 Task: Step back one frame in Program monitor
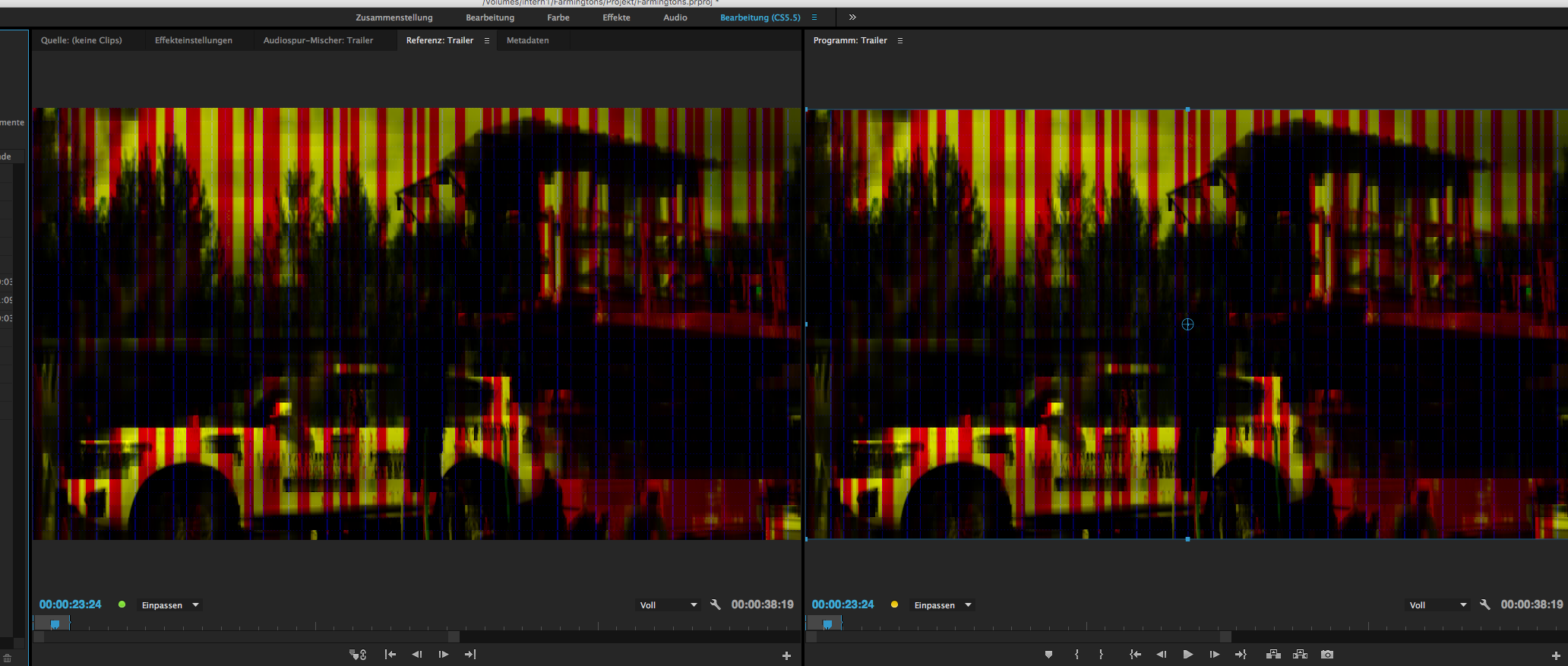pyautogui.click(x=1162, y=654)
